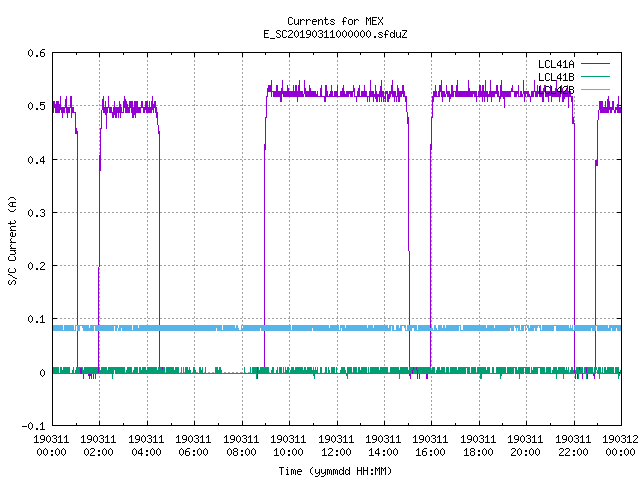Click the x-axis label 'Time (yymmdd HH:MM)'
The image size is (640, 480).
click(x=335, y=471)
